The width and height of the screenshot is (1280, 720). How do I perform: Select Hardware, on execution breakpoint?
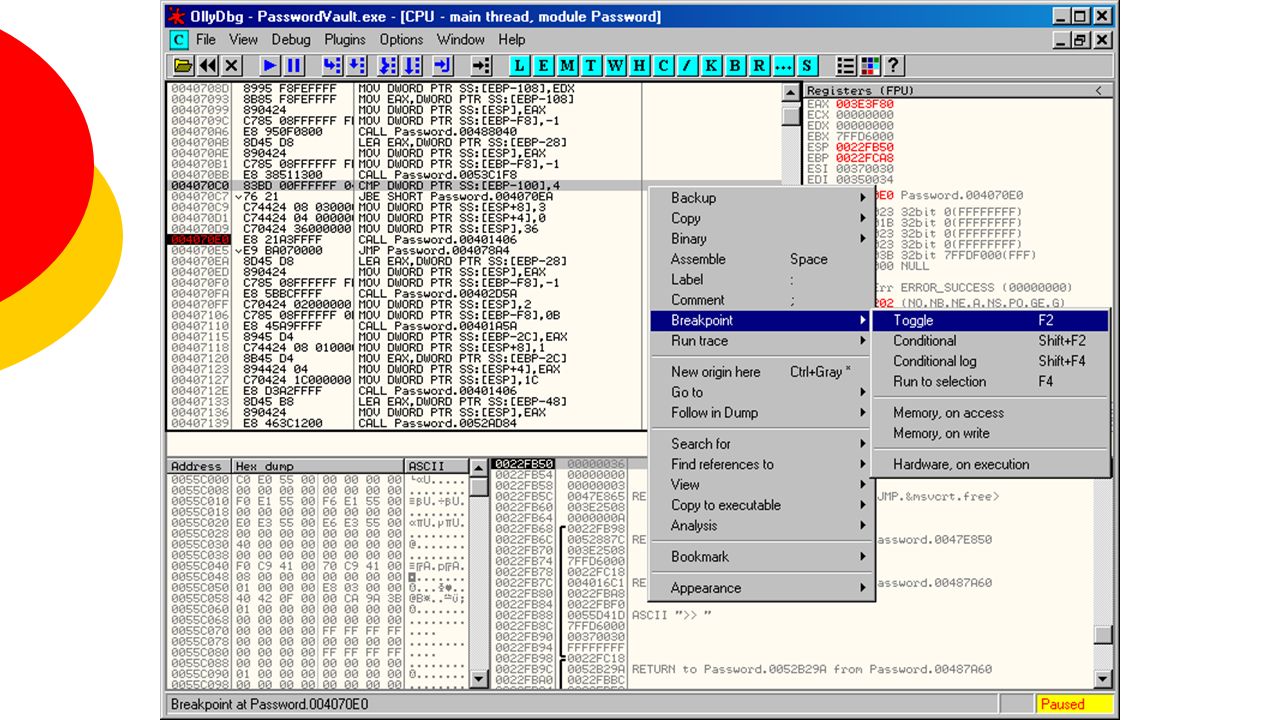(990, 464)
